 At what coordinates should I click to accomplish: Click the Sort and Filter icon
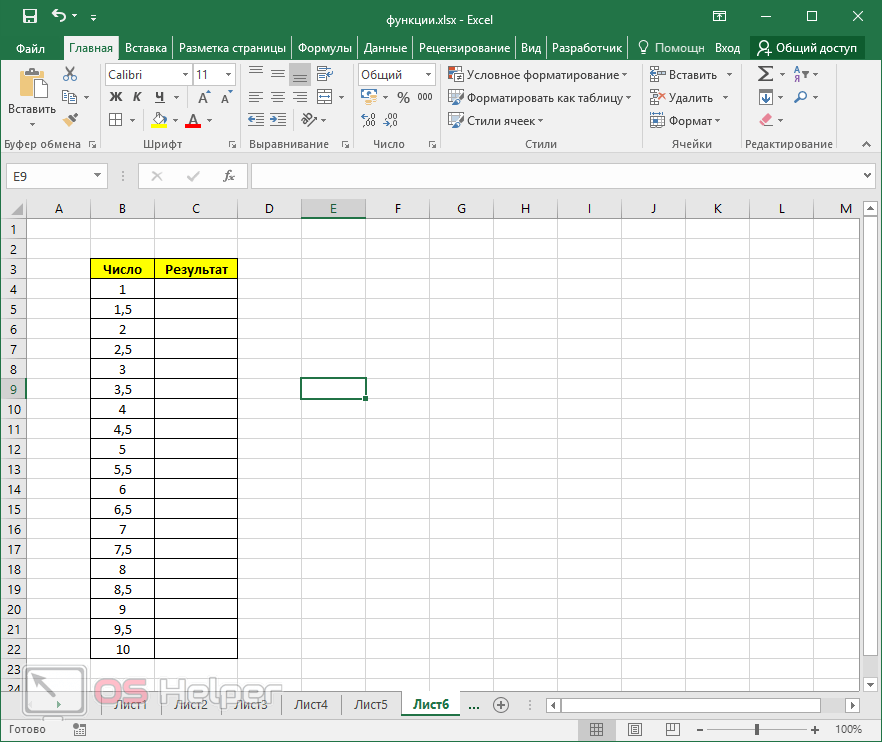pos(801,74)
